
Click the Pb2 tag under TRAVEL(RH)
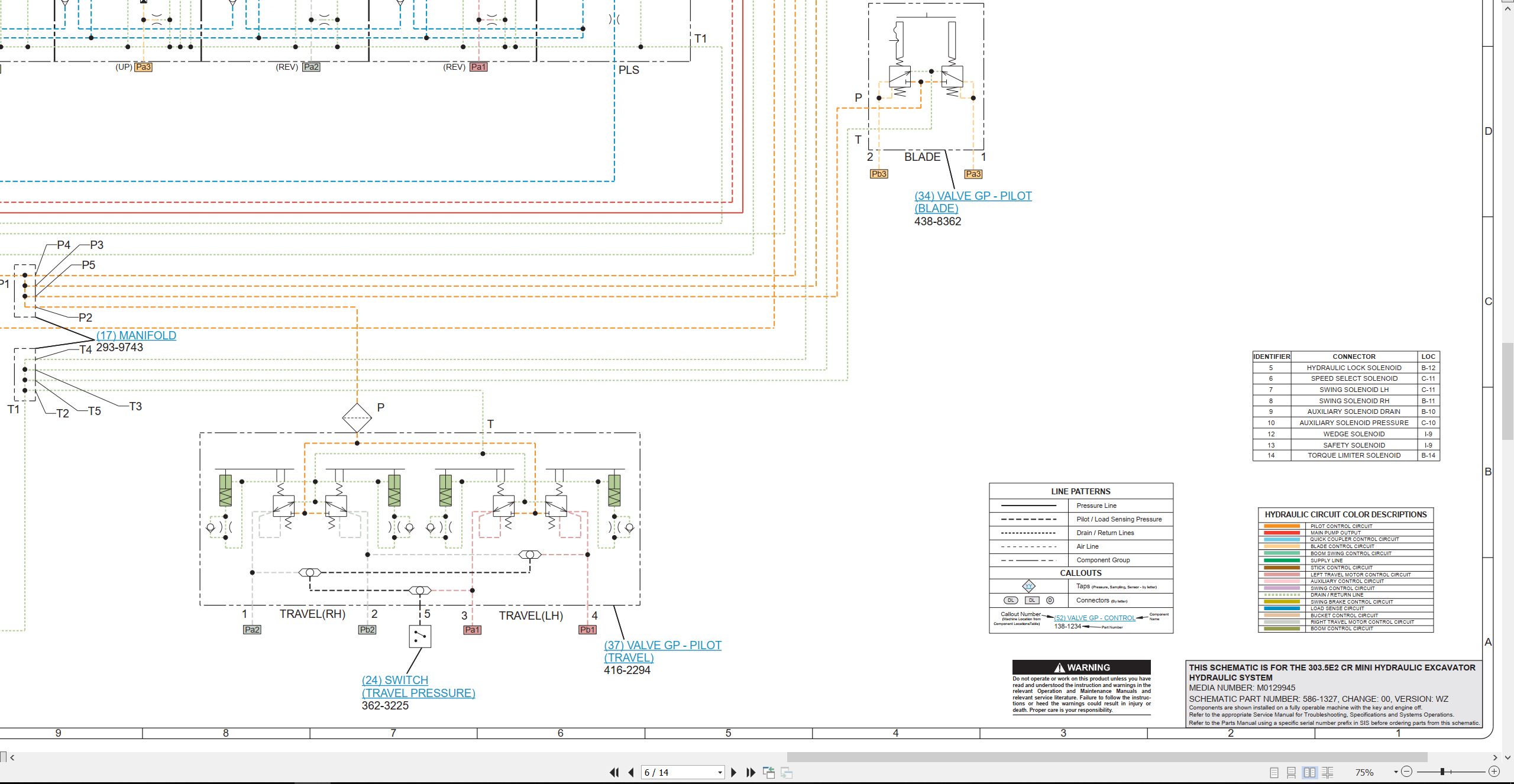point(367,630)
